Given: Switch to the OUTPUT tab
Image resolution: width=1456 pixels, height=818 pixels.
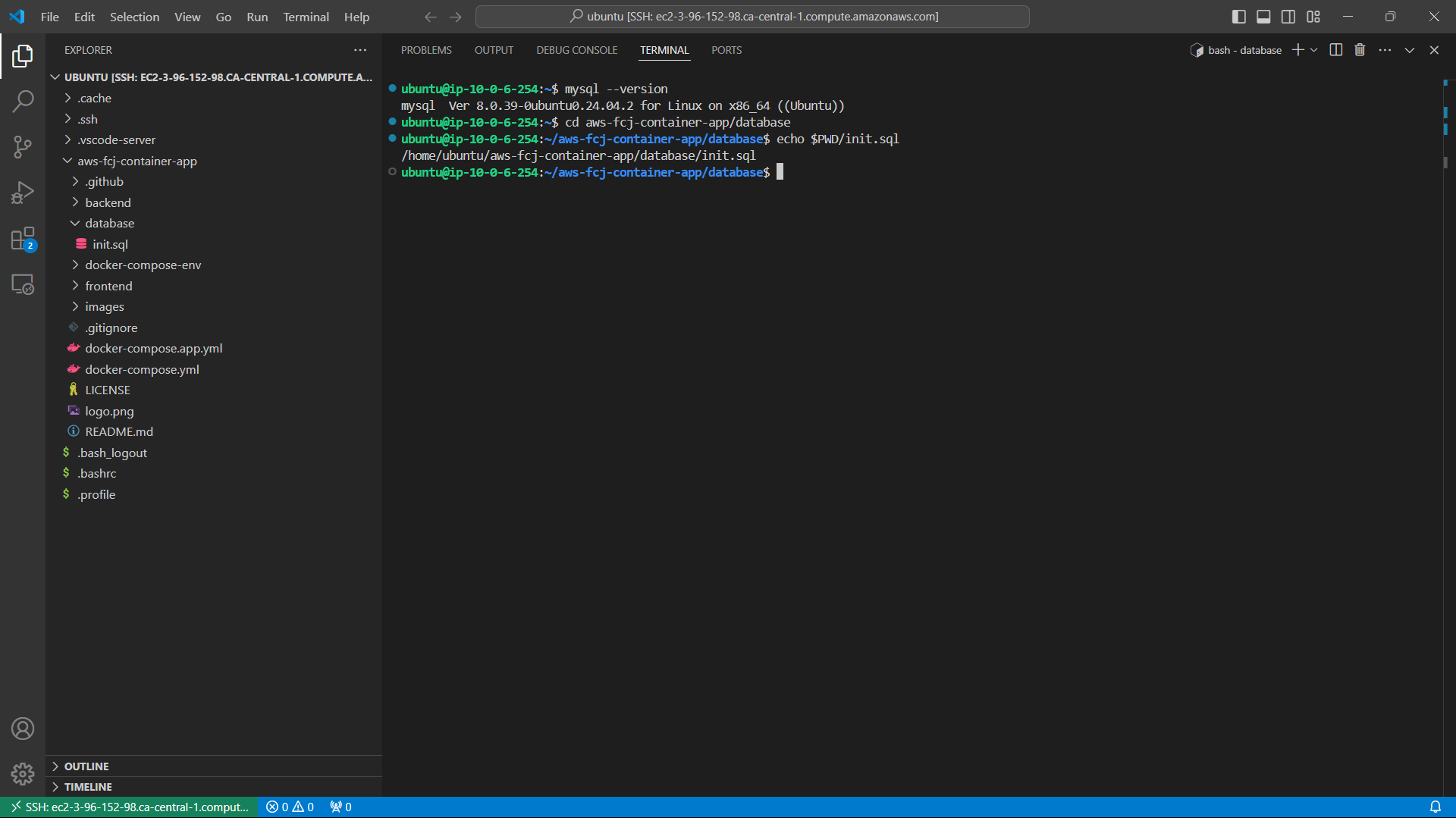Looking at the screenshot, I should click(494, 50).
